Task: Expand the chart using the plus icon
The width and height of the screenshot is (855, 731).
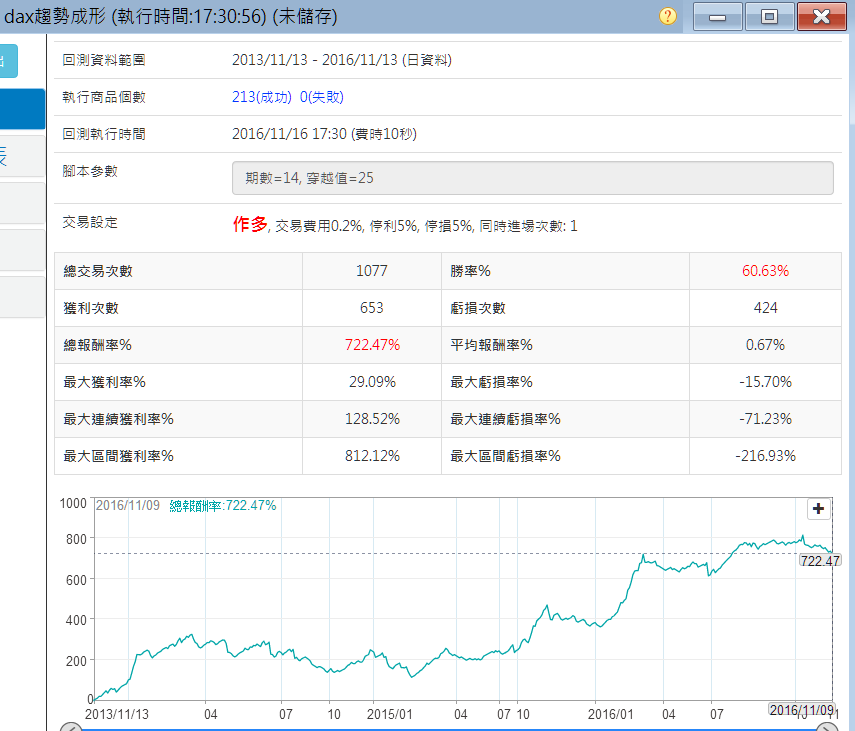Action: [818, 509]
